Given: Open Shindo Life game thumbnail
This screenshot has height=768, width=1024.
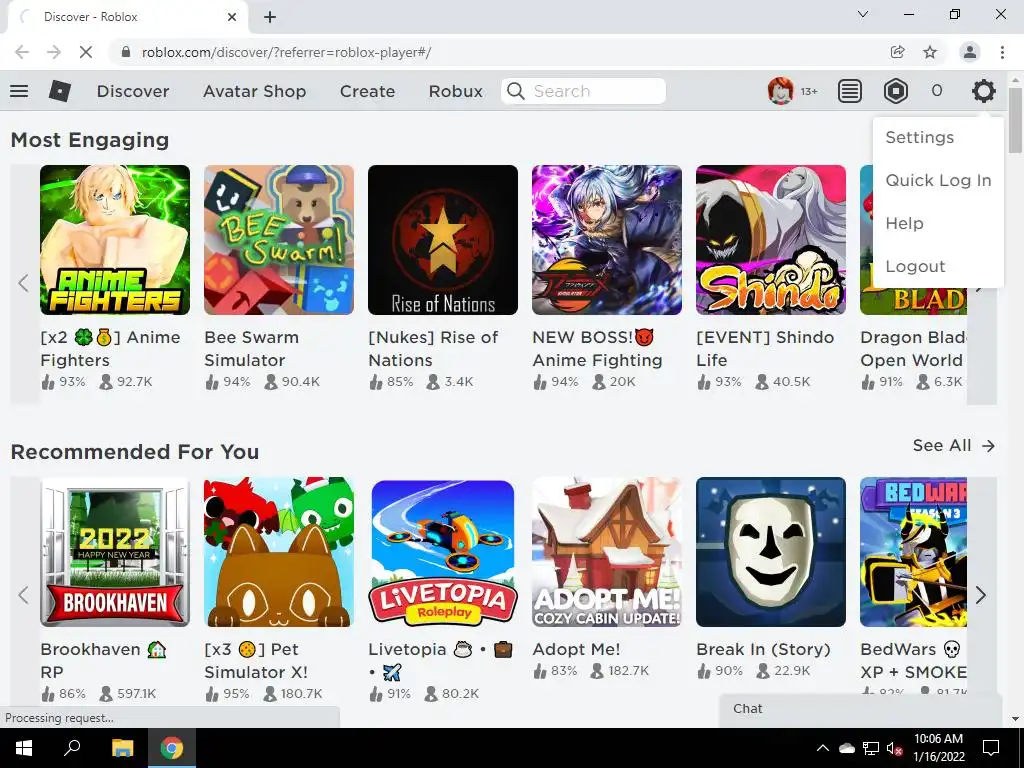Looking at the screenshot, I should pos(771,240).
